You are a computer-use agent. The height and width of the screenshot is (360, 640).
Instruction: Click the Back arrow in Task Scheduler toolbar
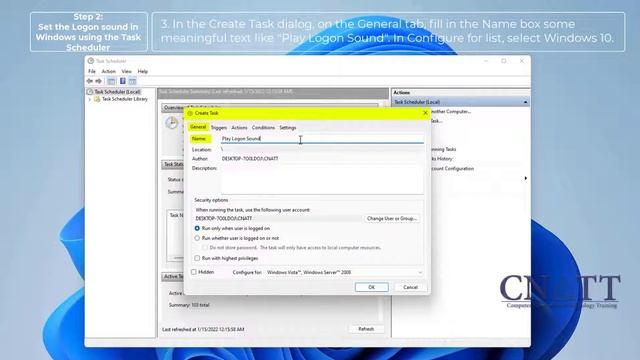90,81
